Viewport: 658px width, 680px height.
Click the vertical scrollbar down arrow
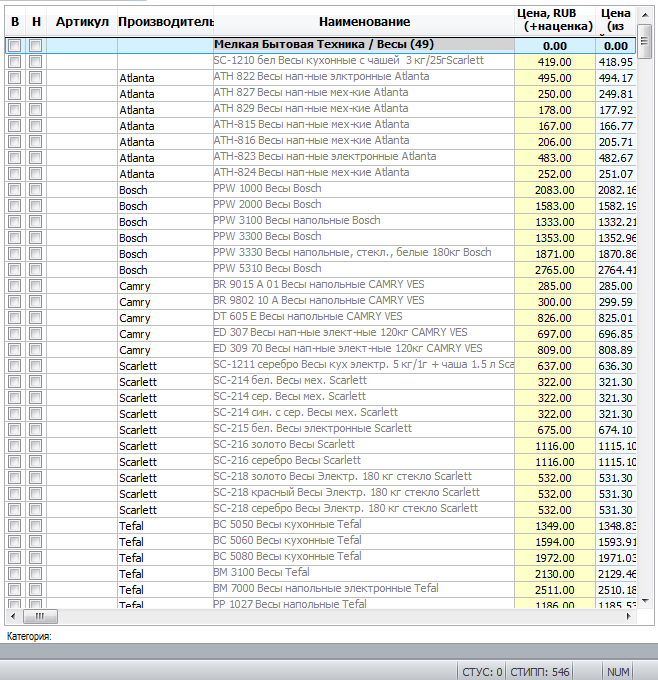click(x=645, y=601)
